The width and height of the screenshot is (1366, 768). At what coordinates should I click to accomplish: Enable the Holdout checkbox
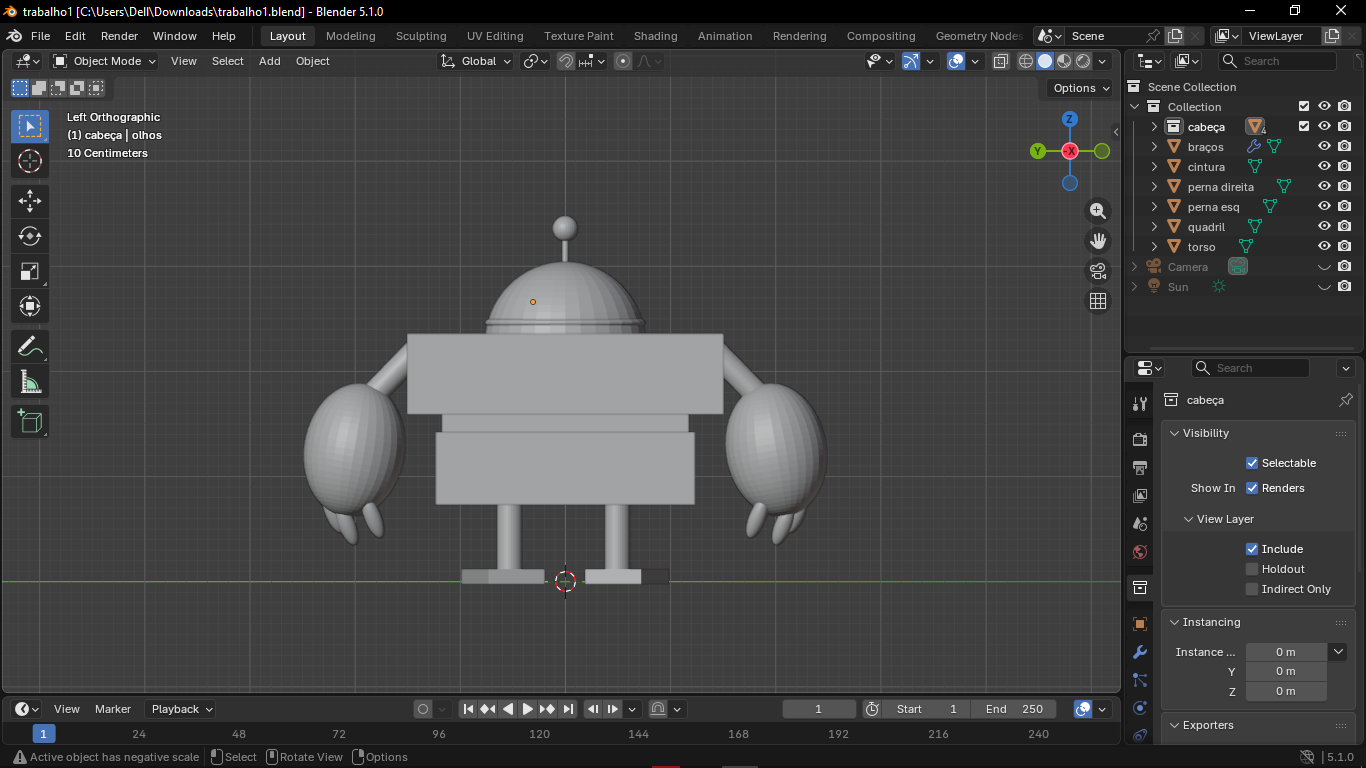pos(1251,569)
